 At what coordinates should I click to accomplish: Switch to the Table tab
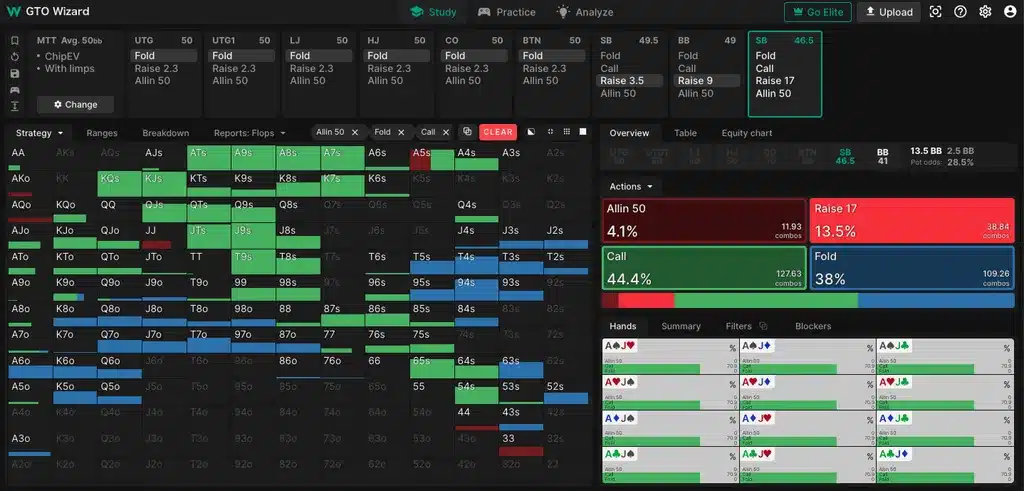685,133
